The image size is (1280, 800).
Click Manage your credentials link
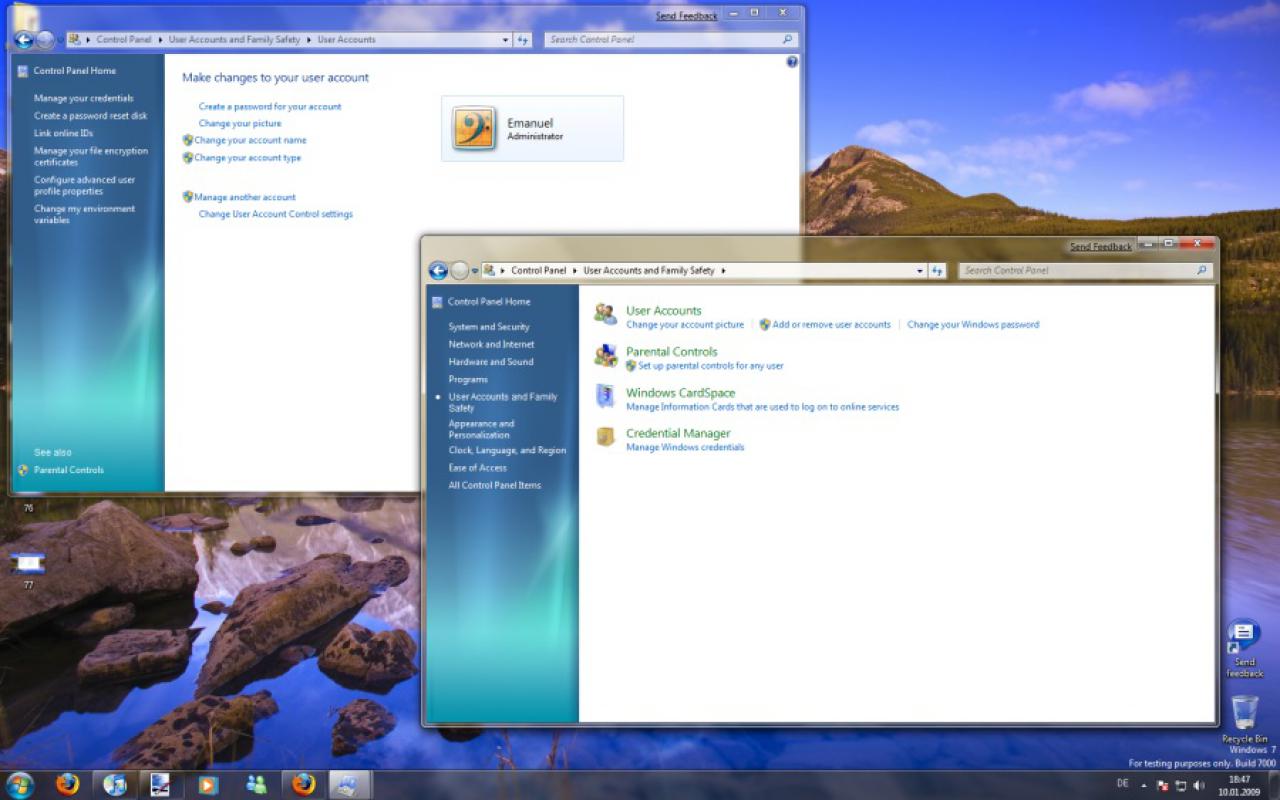(x=84, y=99)
